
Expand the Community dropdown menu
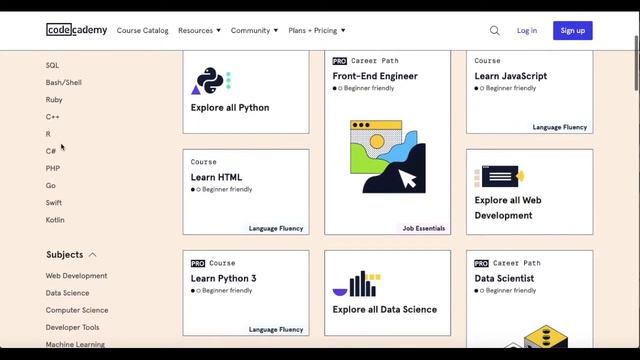click(x=254, y=31)
